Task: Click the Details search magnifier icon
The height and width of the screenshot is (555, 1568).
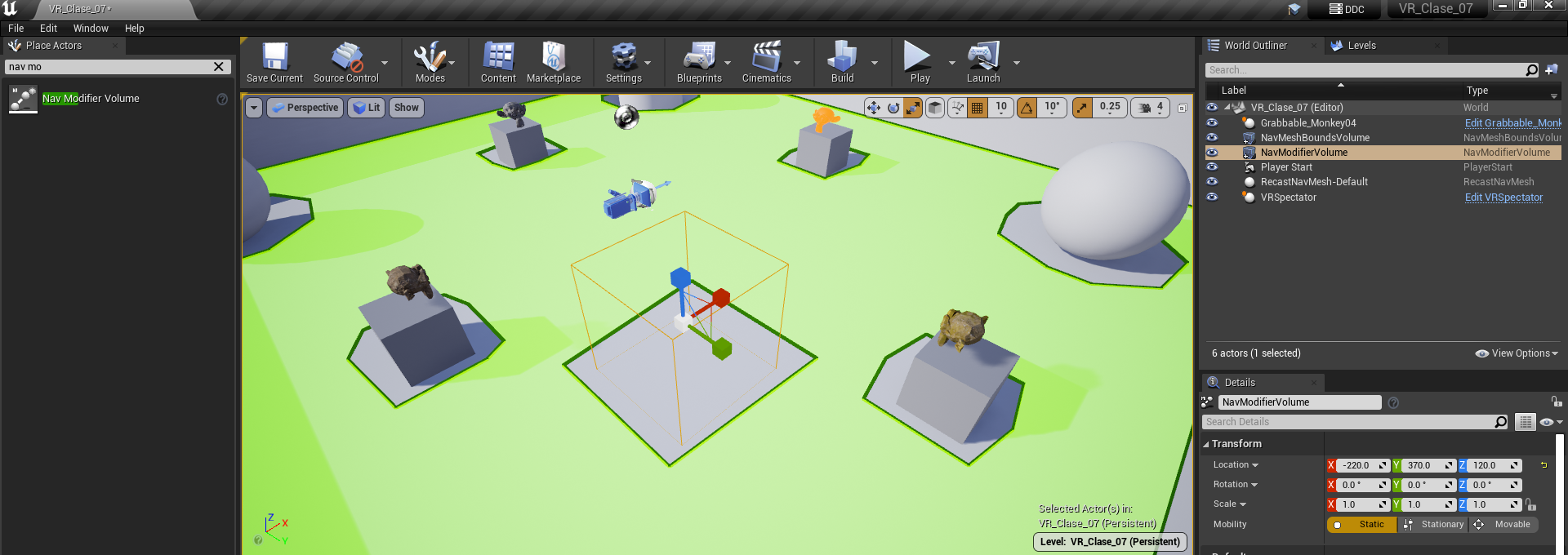Action: pos(1501,422)
